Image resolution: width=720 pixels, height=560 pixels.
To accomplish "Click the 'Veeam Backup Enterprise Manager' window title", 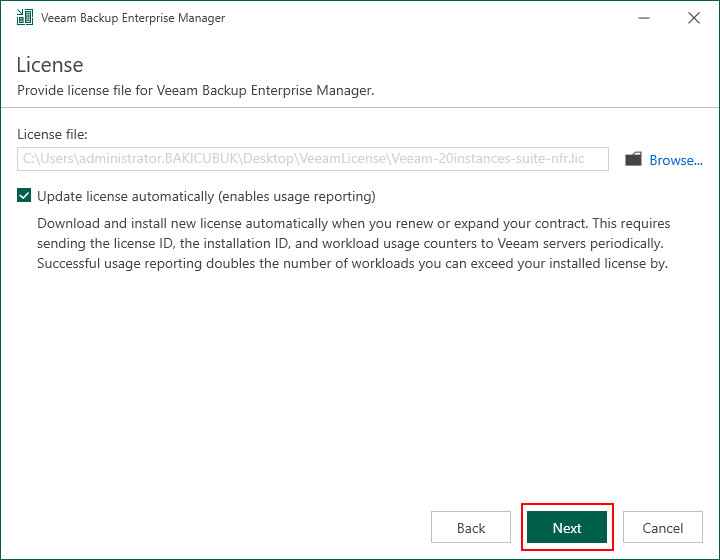I will click(x=133, y=18).
